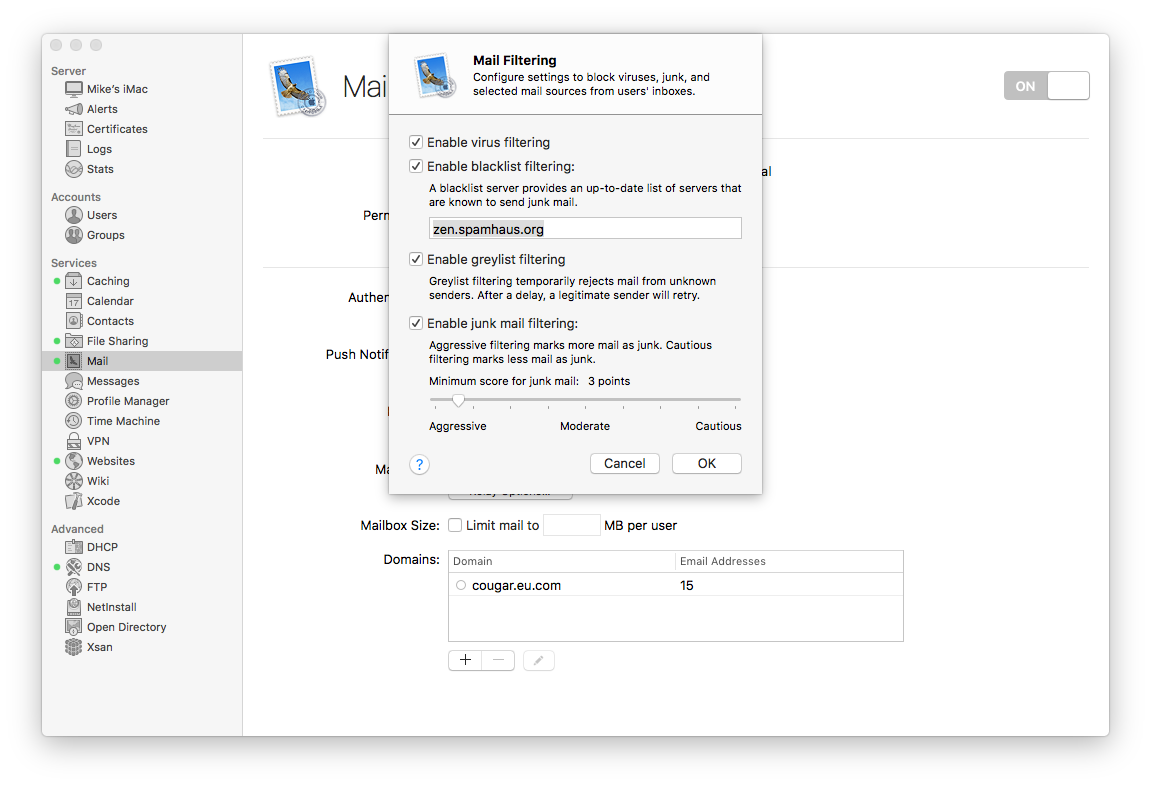Screen dimensions: 1151x786
Task: Select Mike's iMac server icon
Action: [73, 89]
